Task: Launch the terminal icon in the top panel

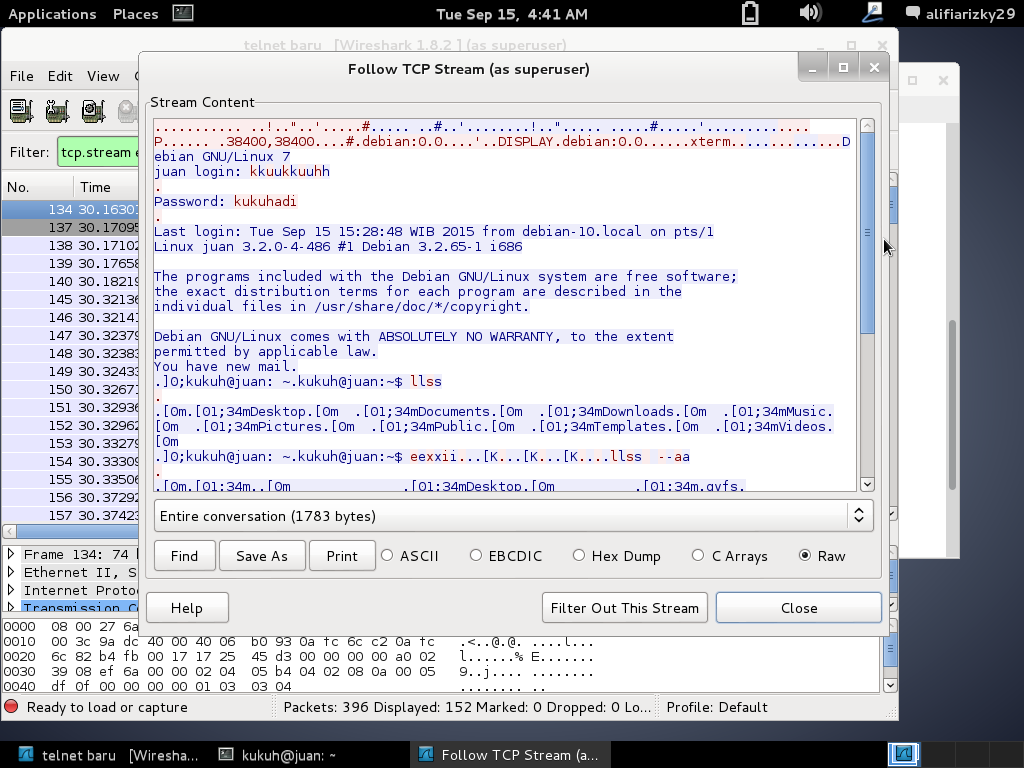Action: 183,12
